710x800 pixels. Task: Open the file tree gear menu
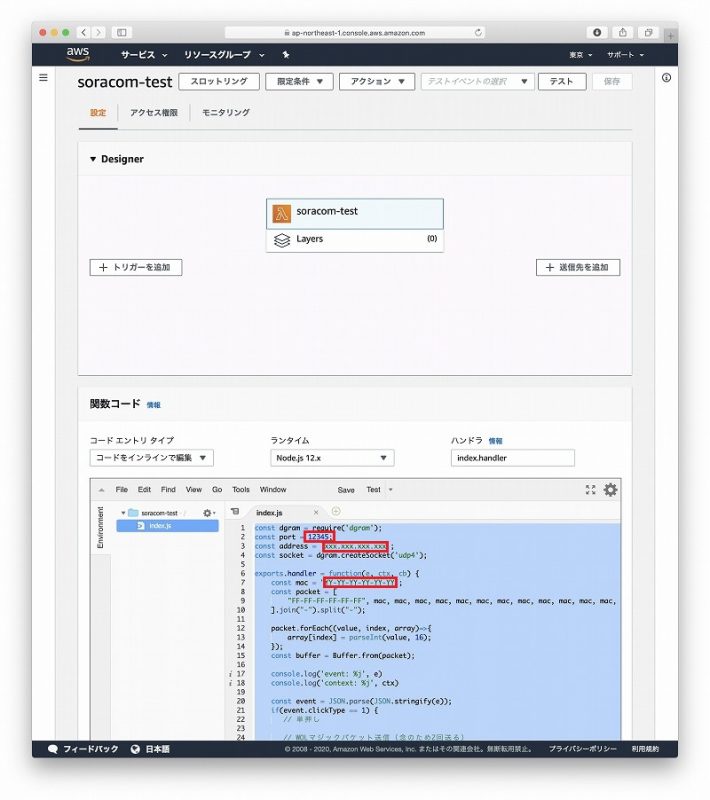(209, 513)
